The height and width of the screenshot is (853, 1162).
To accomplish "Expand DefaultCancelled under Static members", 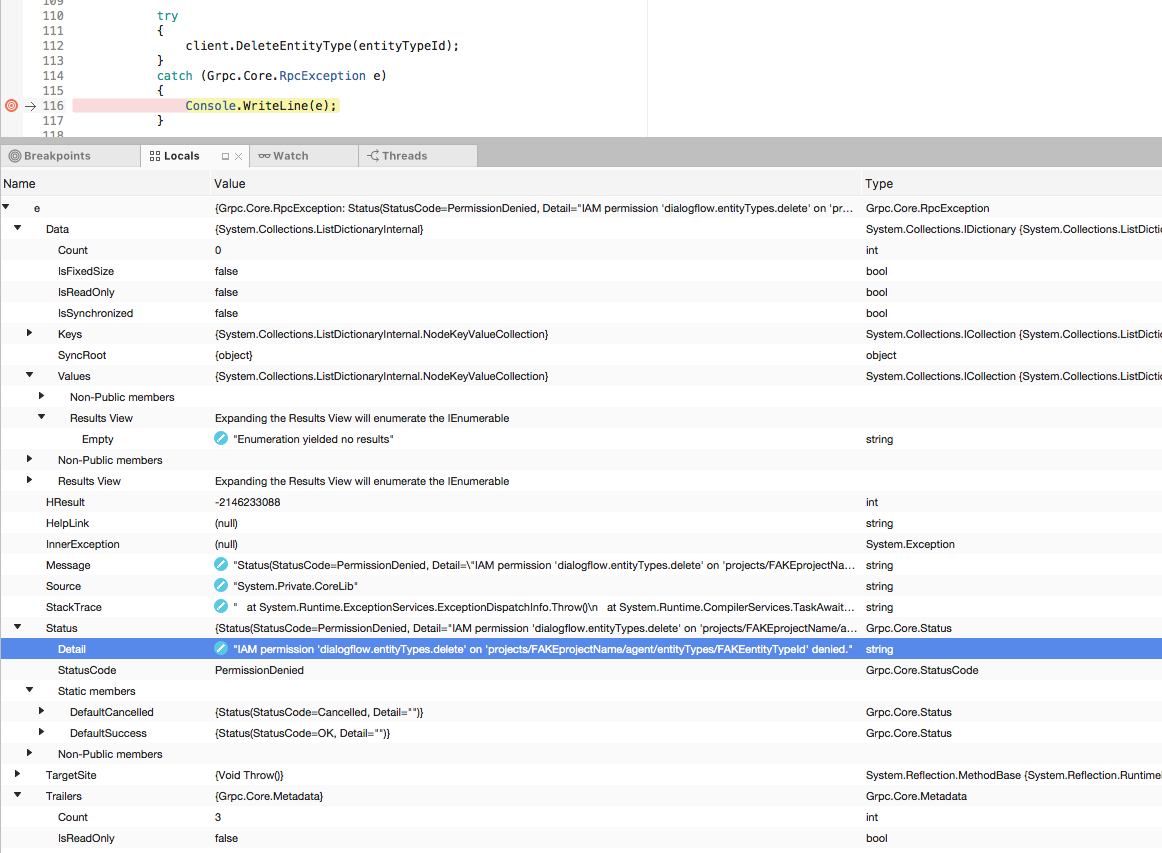I will (41, 711).
